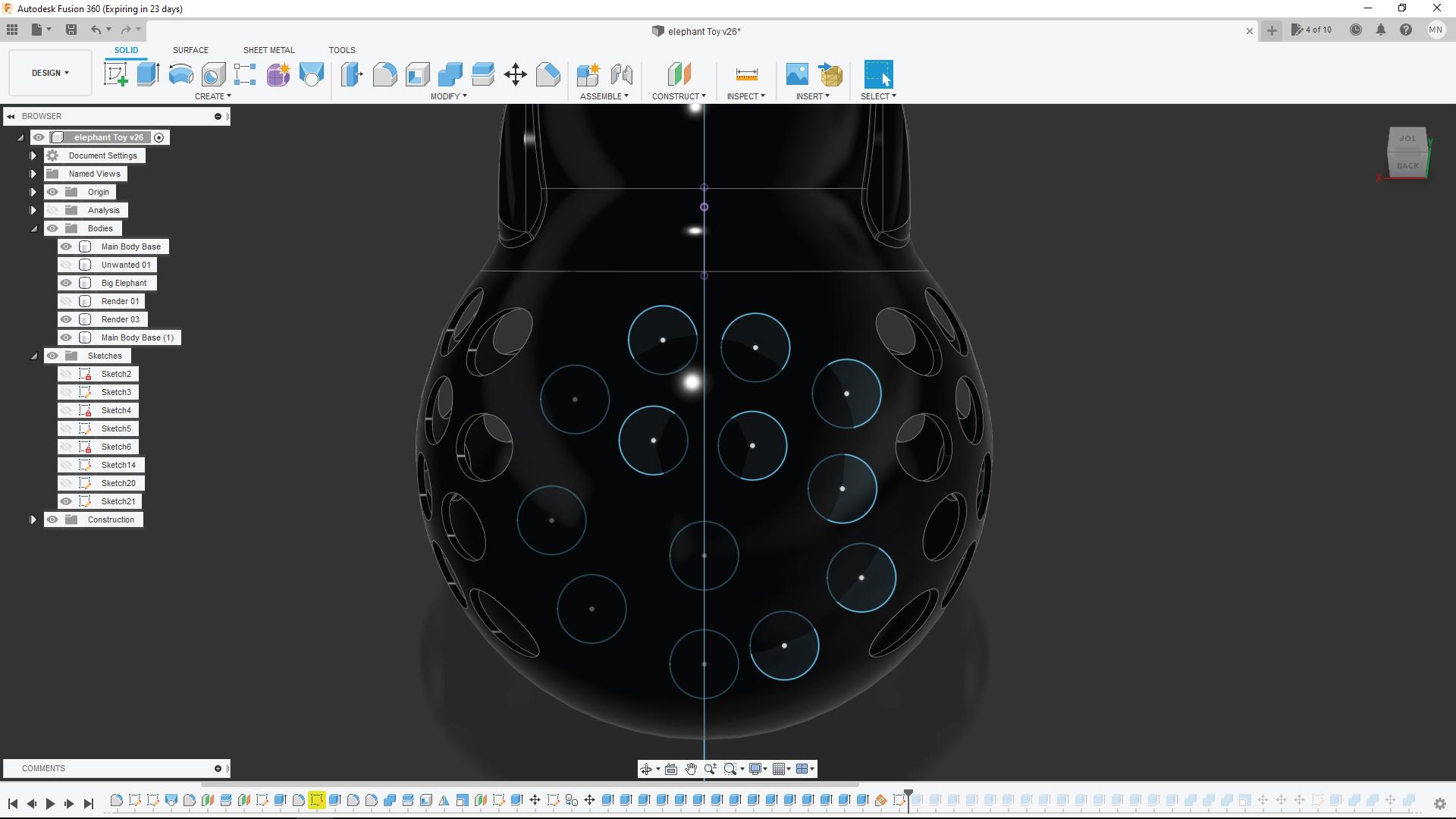Screen dimensions: 1456x819
Task: Open the DESIGN workspace selector
Action: coord(49,72)
